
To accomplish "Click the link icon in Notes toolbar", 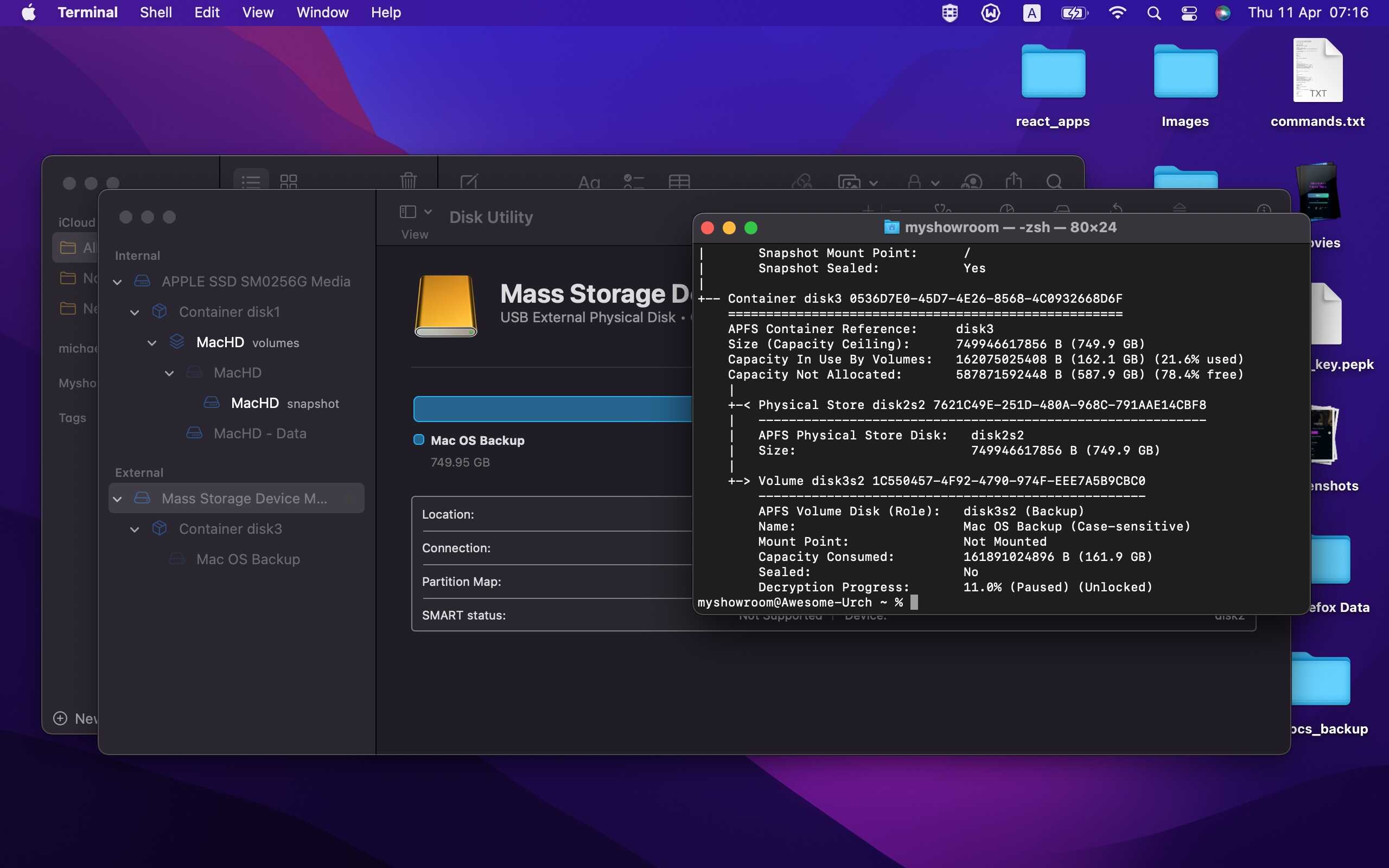I will coord(801,182).
